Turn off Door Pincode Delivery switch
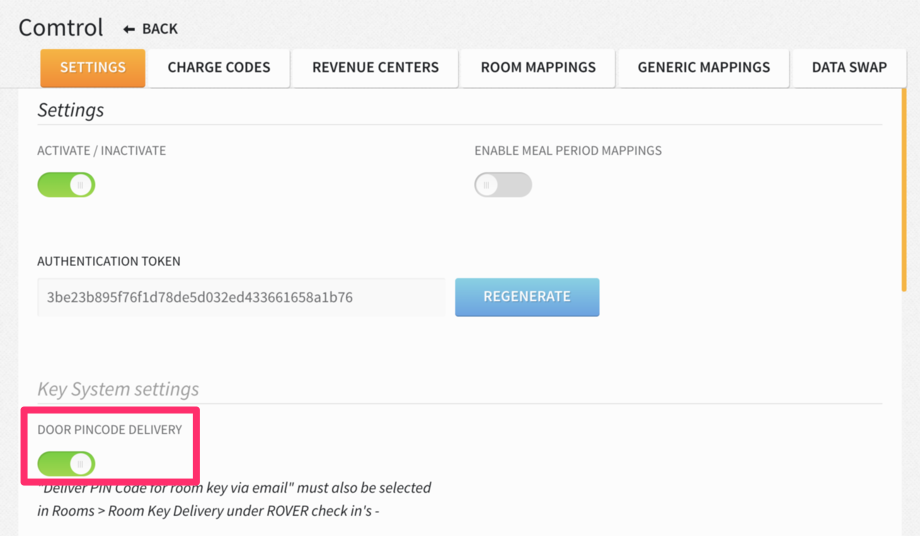Image resolution: width=920 pixels, height=536 pixels. coord(66,464)
